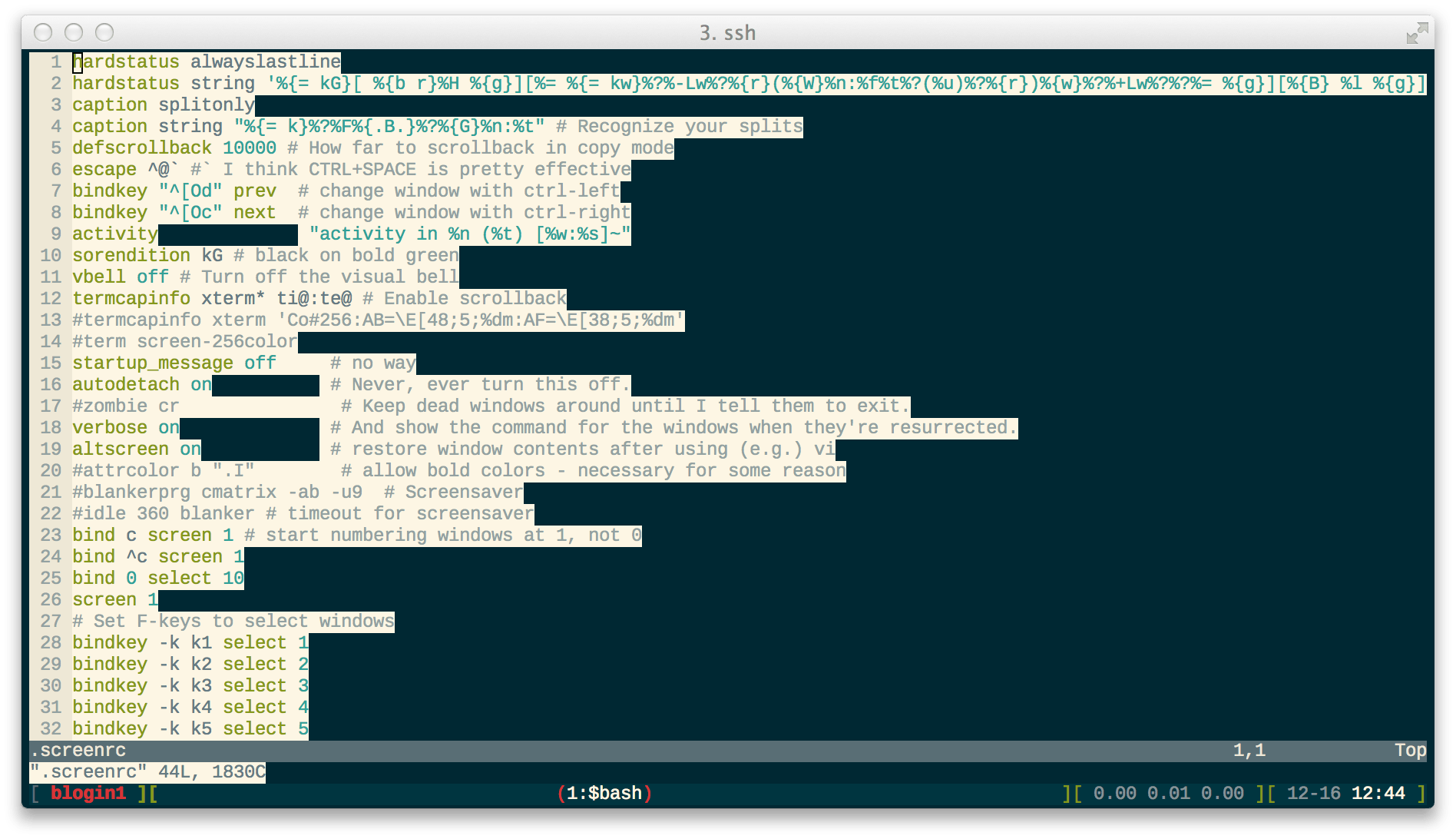Click the 'off' value after vbell
This screenshot has width=1456, height=839.
click(x=153, y=277)
